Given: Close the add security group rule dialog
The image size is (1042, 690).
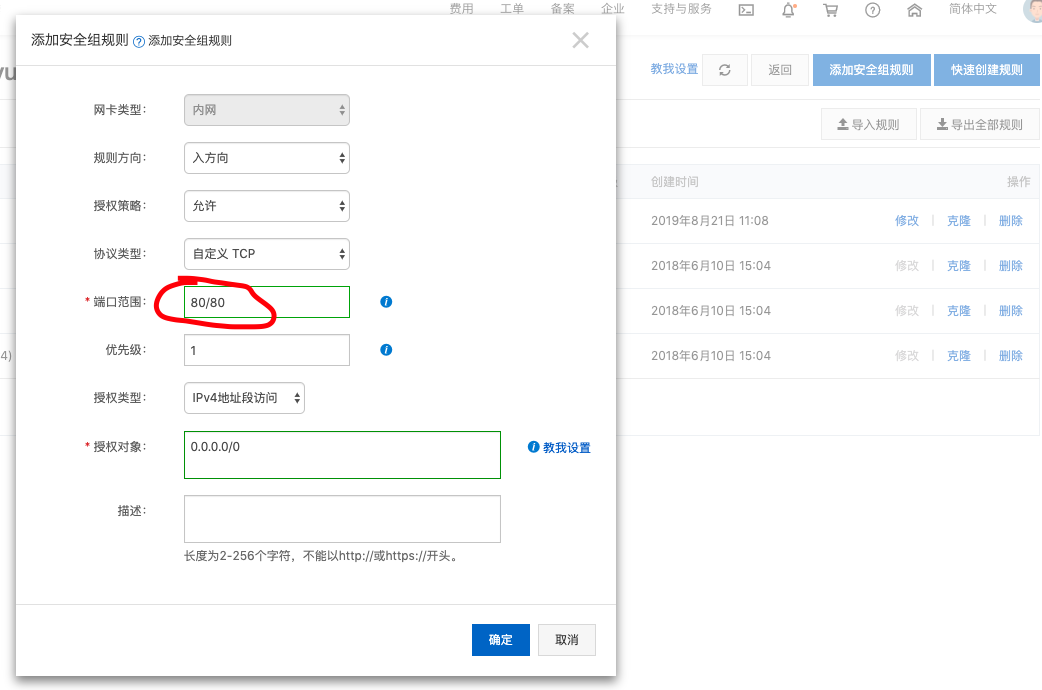Looking at the screenshot, I should [580, 40].
